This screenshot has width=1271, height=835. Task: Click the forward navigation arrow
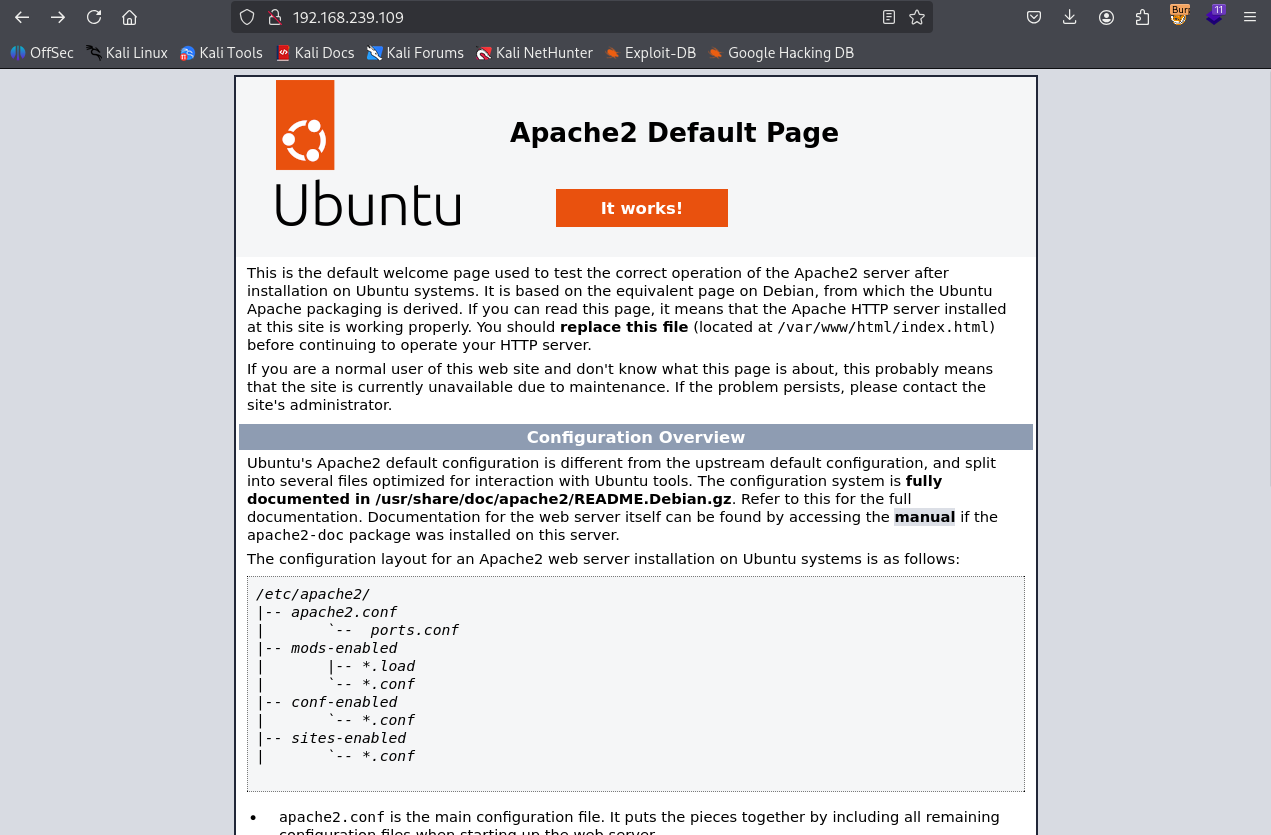tap(58, 17)
